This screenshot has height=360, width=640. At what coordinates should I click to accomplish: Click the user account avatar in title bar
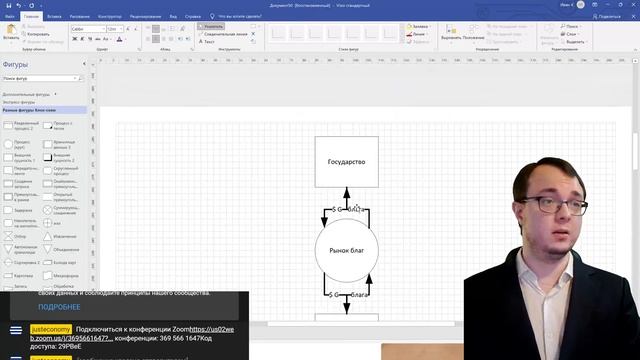click(580, 5)
